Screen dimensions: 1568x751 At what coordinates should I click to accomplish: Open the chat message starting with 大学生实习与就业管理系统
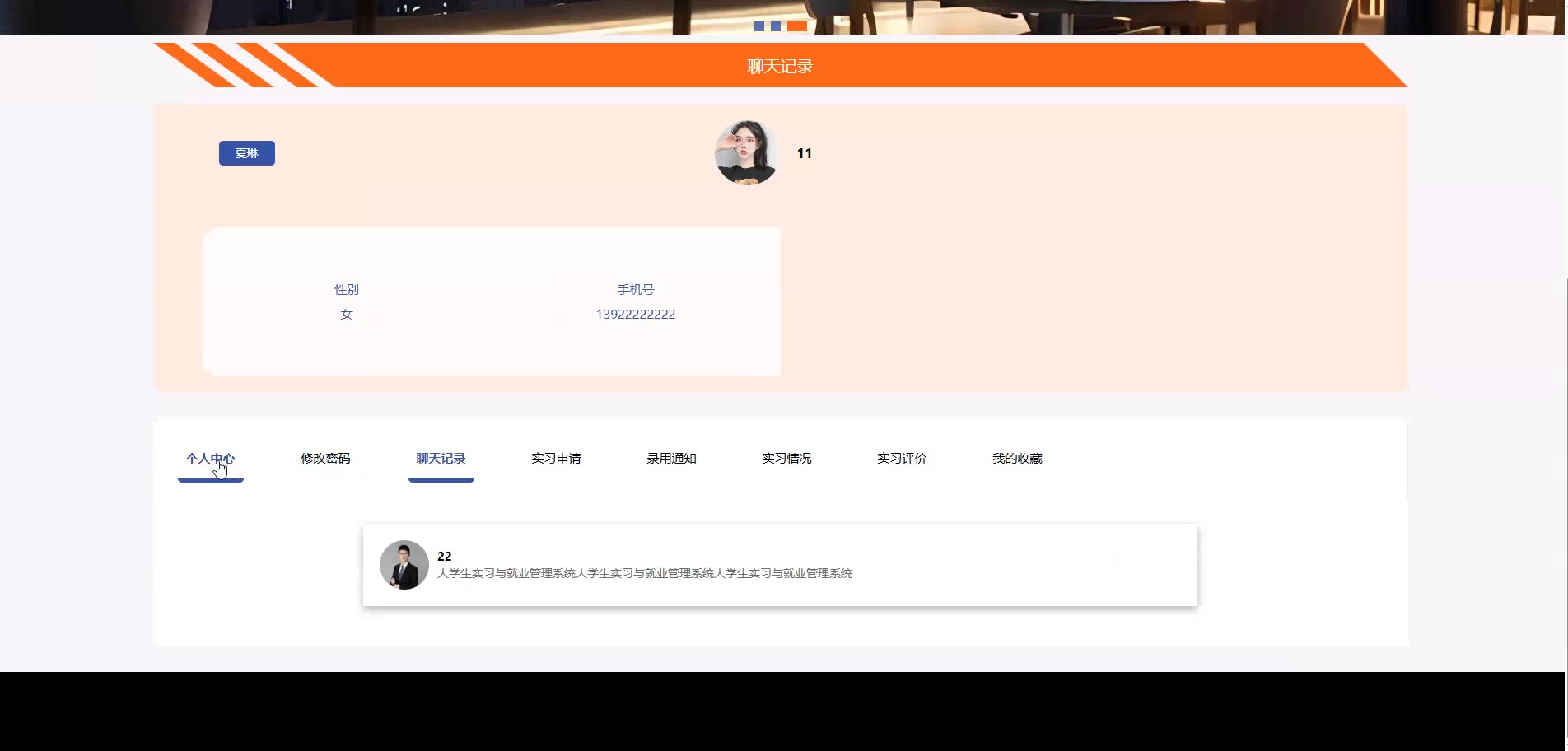point(645,574)
